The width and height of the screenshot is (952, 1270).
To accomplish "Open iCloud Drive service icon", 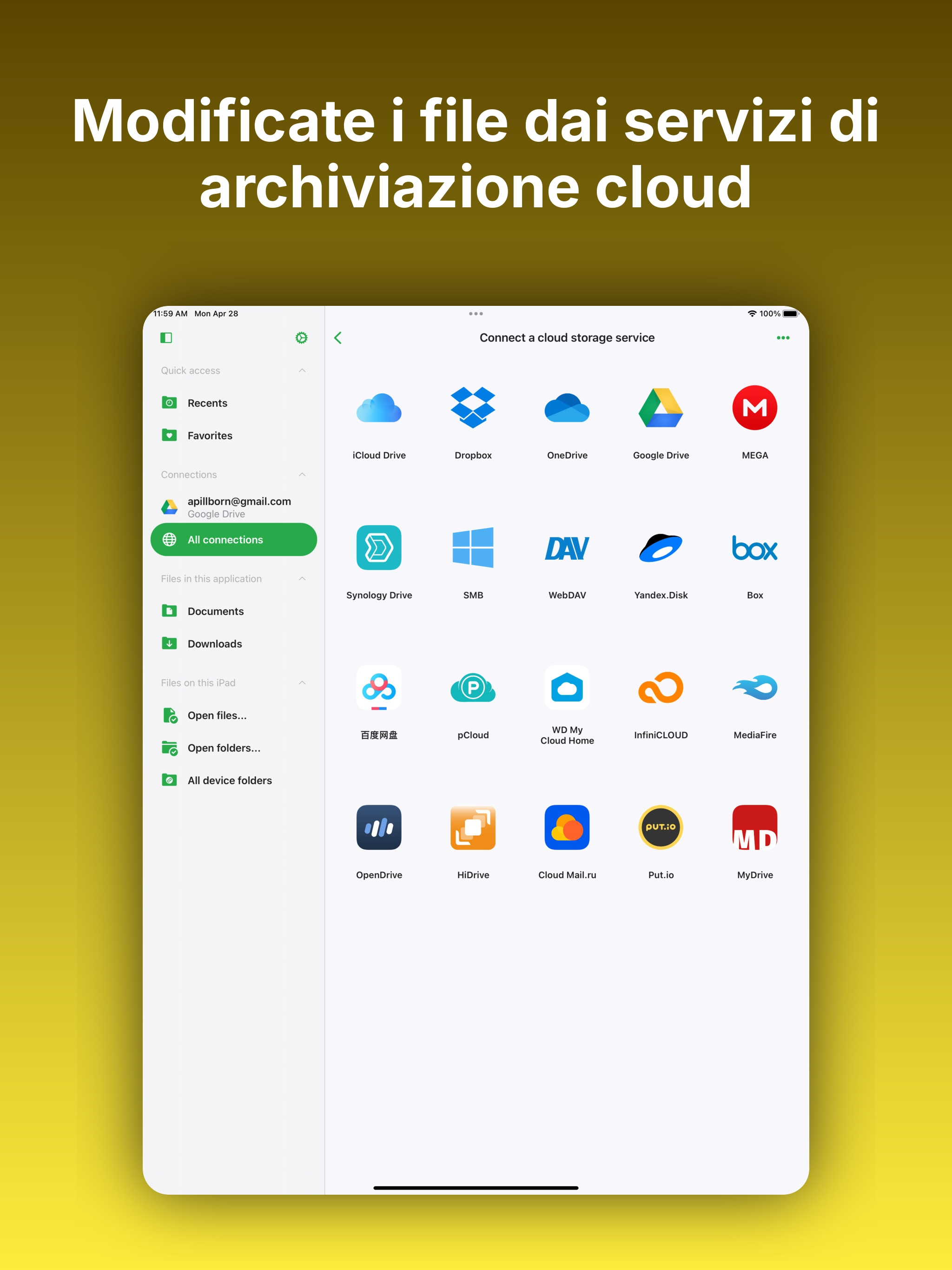I will (379, 408).
